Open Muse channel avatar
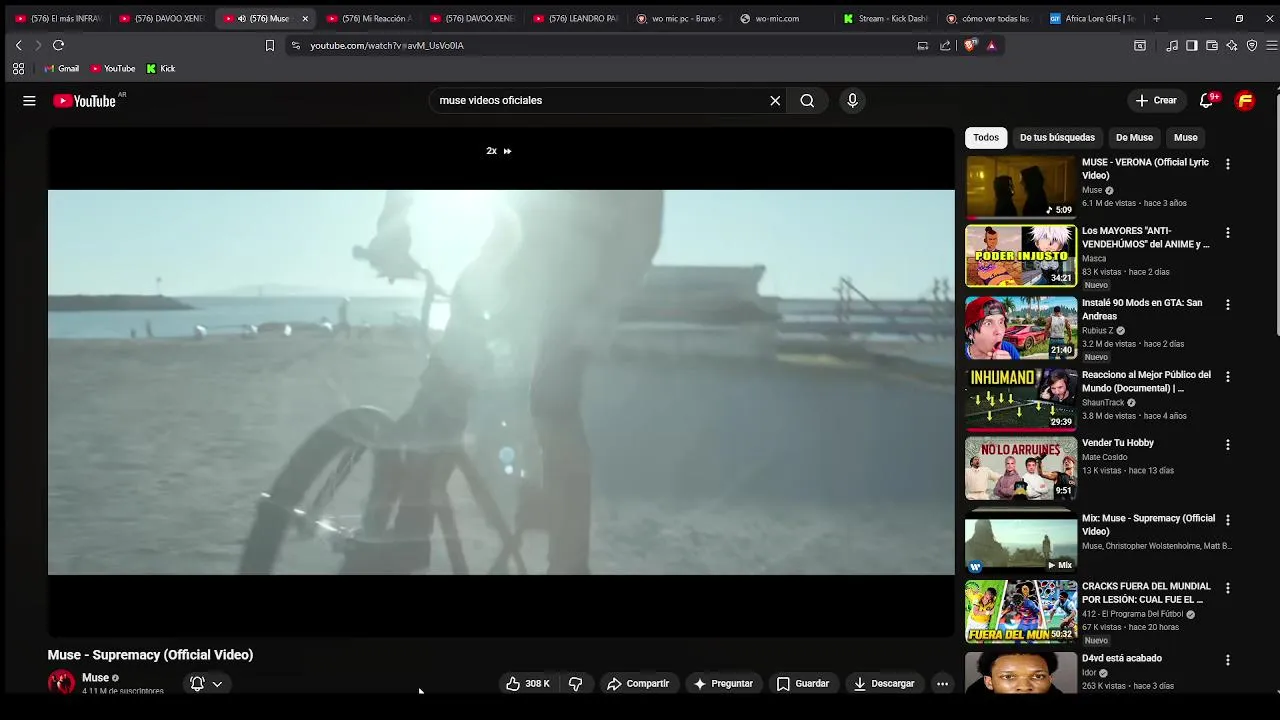The image size is (1280, 720). [x=61, y=683]
